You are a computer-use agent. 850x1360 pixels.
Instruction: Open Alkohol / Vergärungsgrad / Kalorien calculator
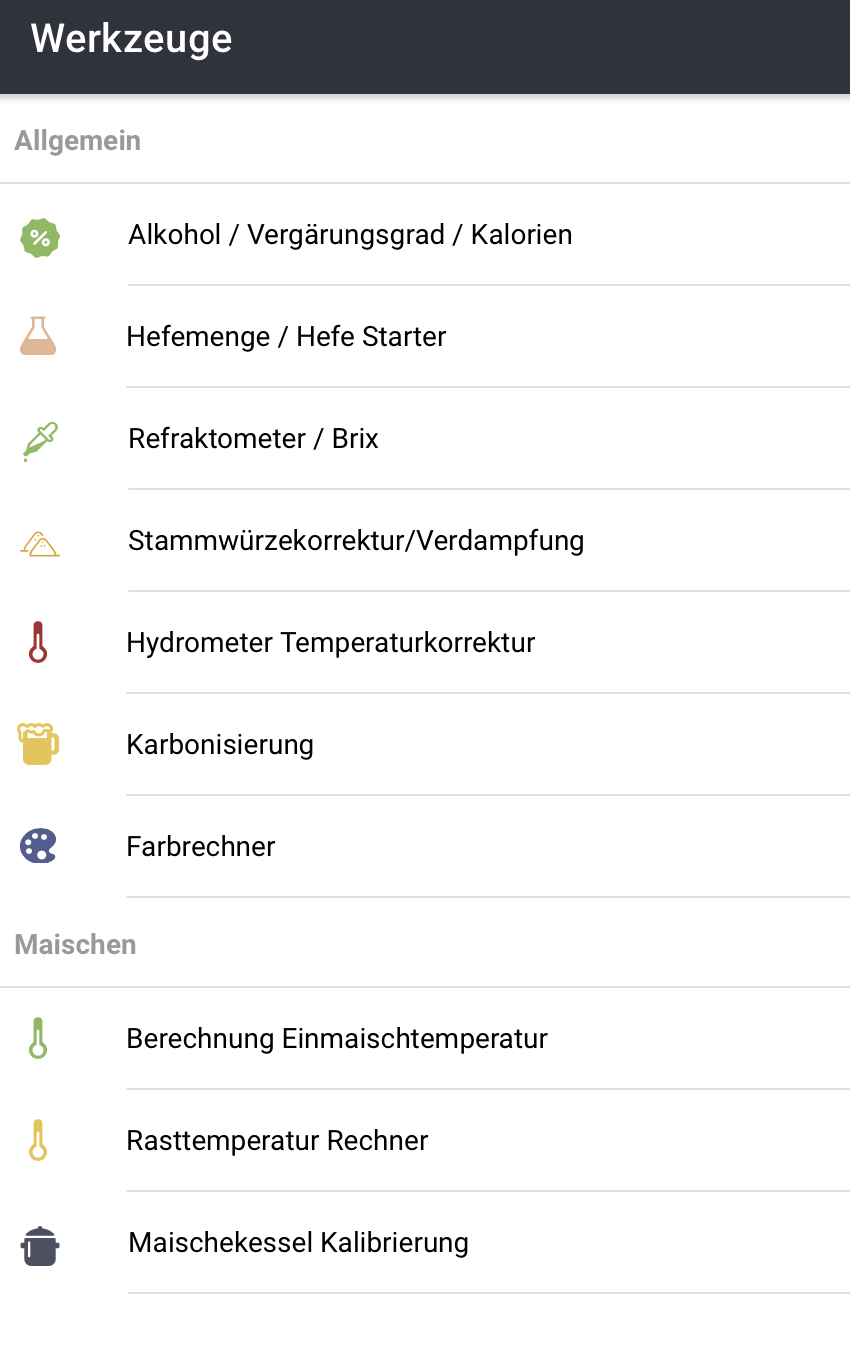pos(350,235)
